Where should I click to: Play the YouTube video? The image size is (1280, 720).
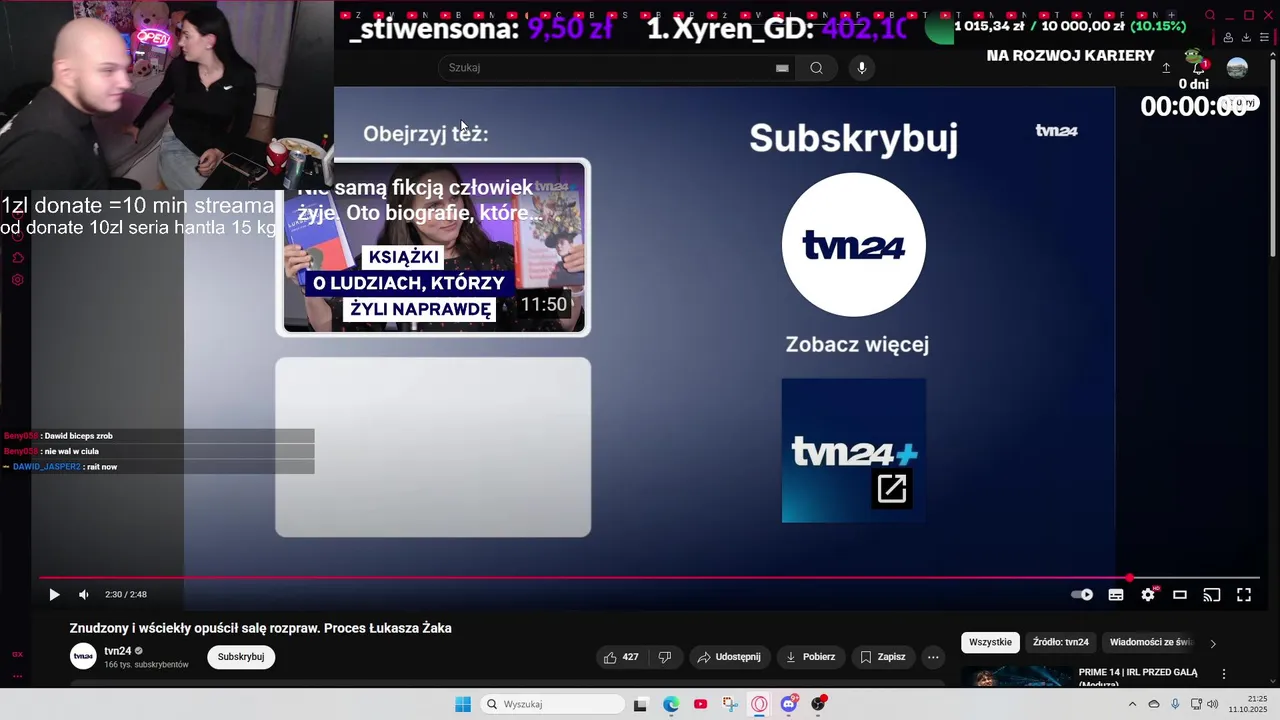pos(54,594)
